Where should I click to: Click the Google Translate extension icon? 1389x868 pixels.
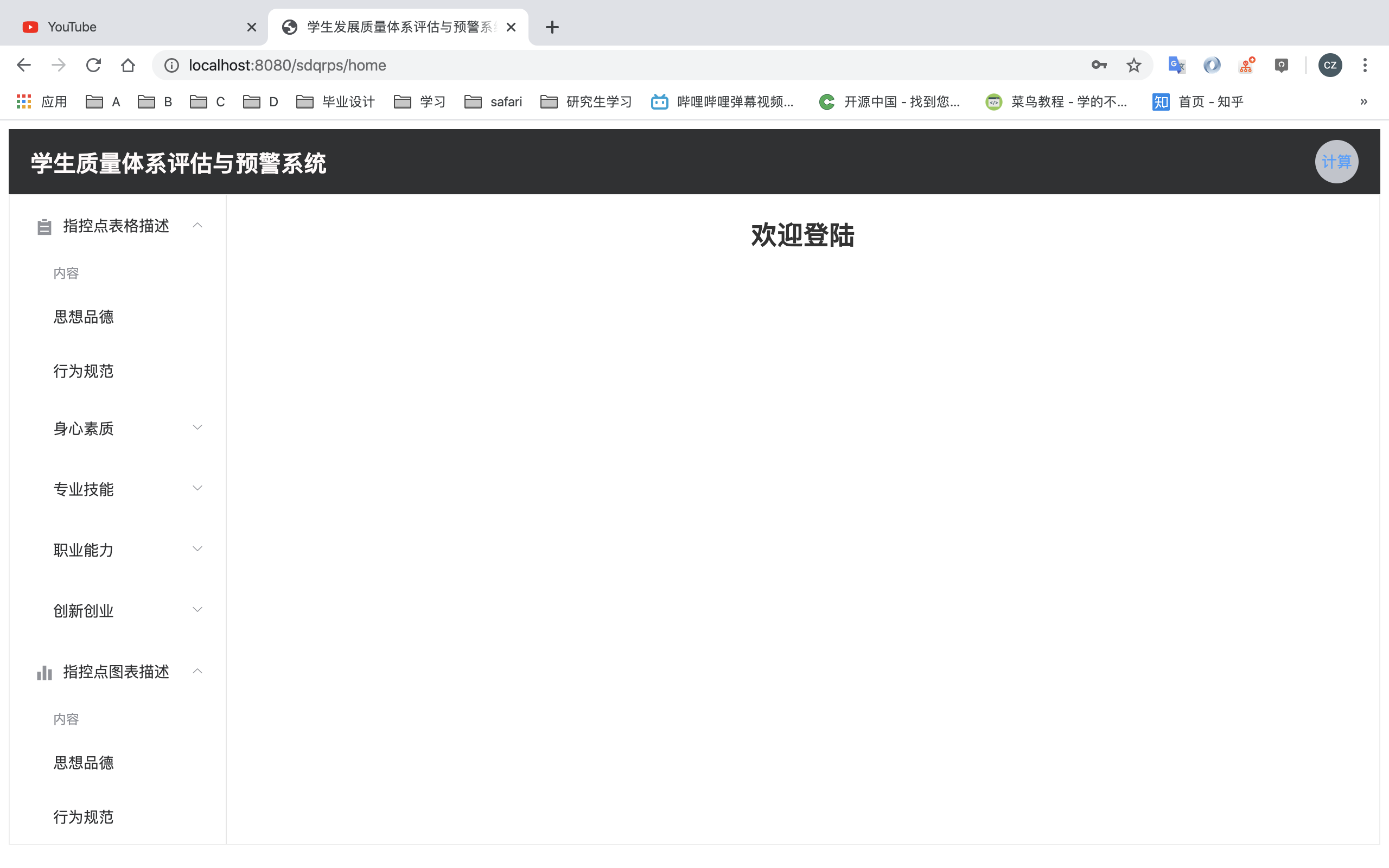tap(1176, 65)
